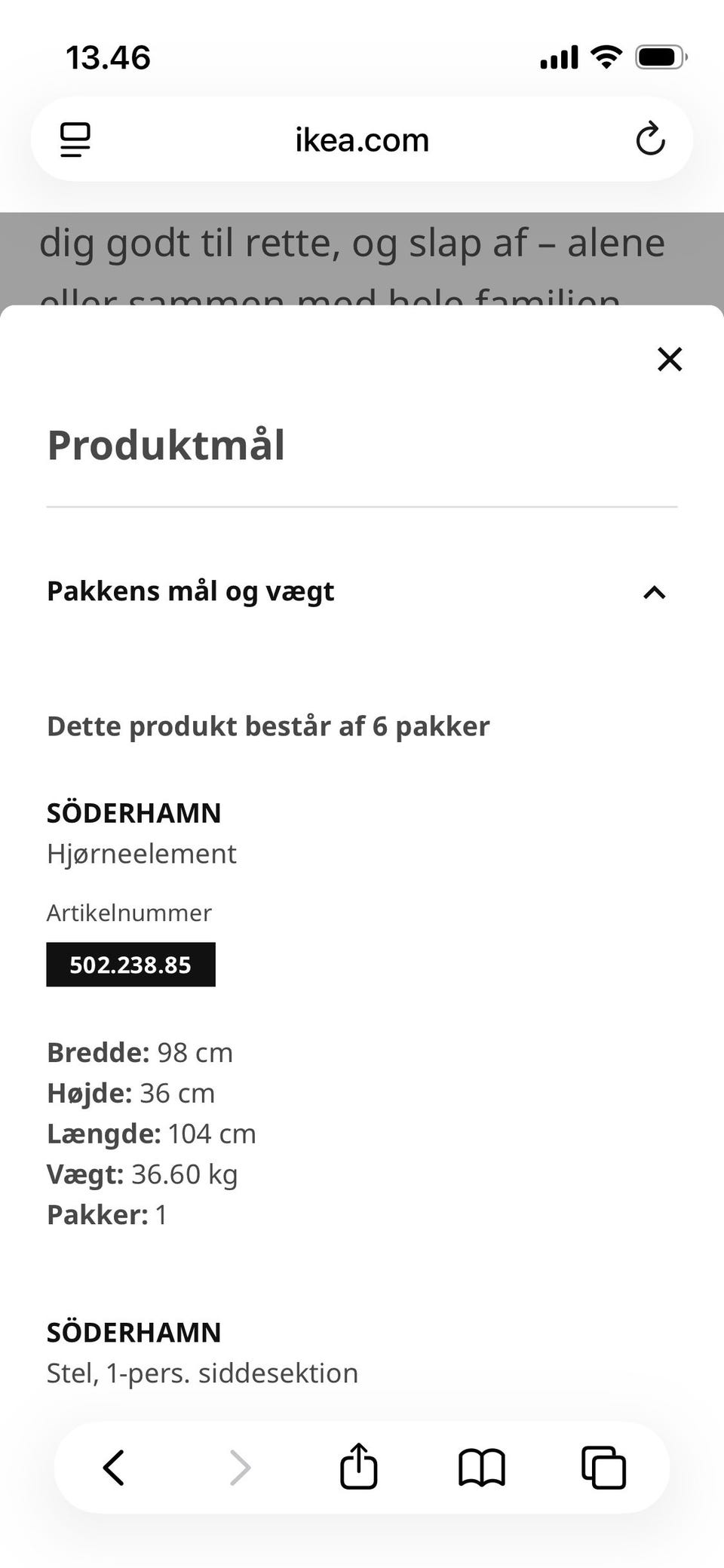This screenshot has width=724, height=1568.
Task: Select article number 502.238.85 badge
Action: tap(130, 965)
